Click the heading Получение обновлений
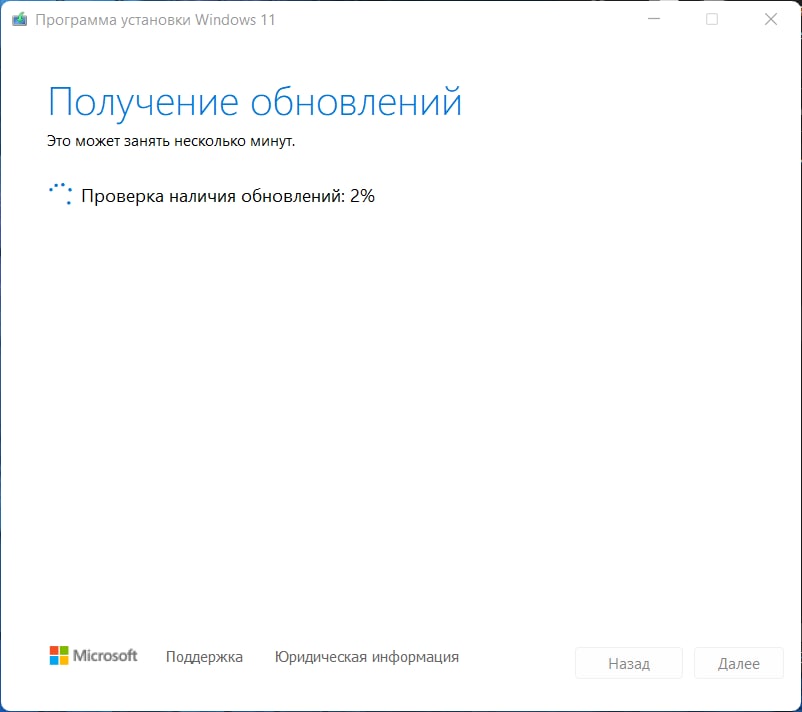 [x=255, y=102]
